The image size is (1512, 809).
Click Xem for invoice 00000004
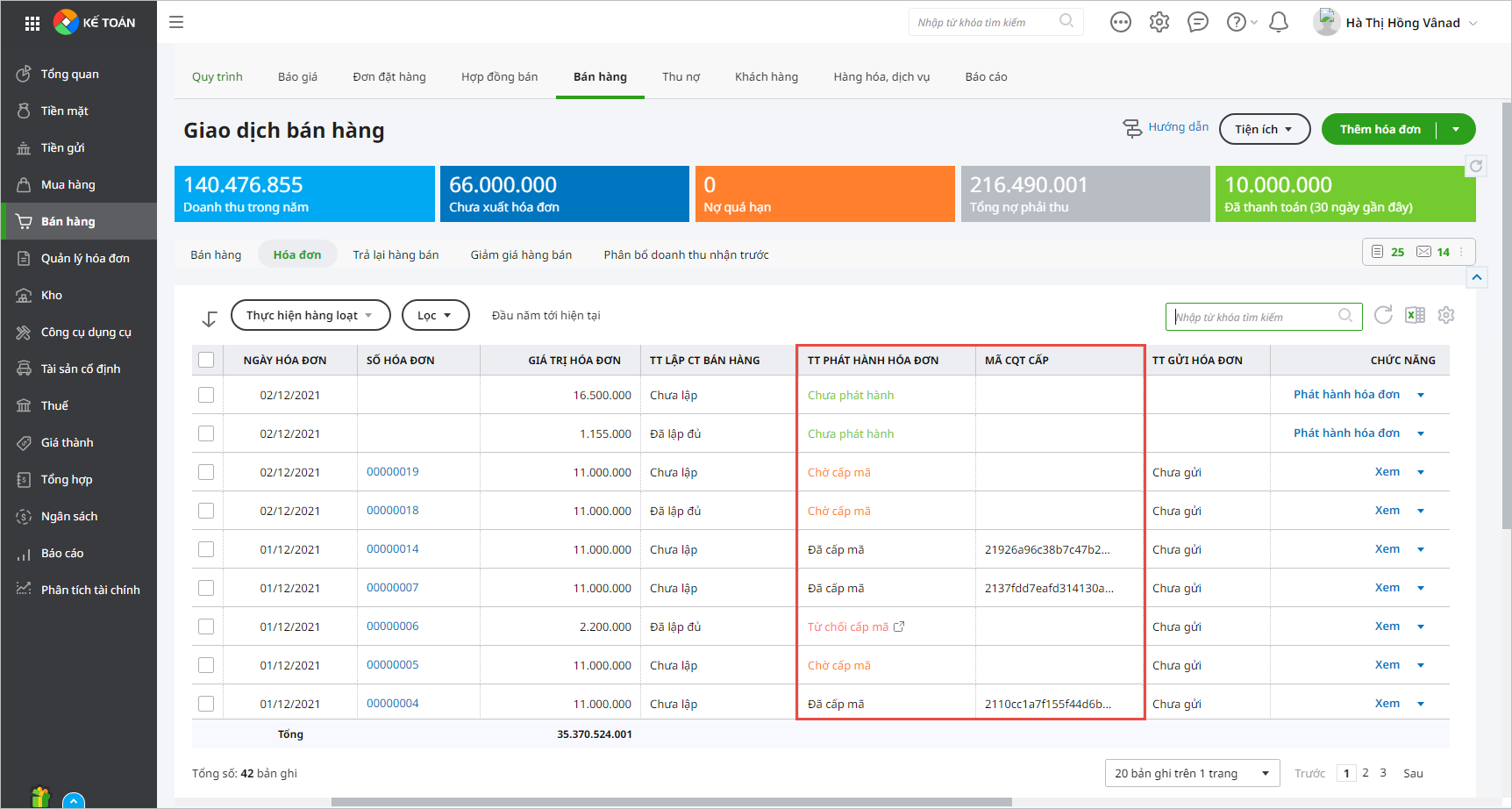(1387, 704)
